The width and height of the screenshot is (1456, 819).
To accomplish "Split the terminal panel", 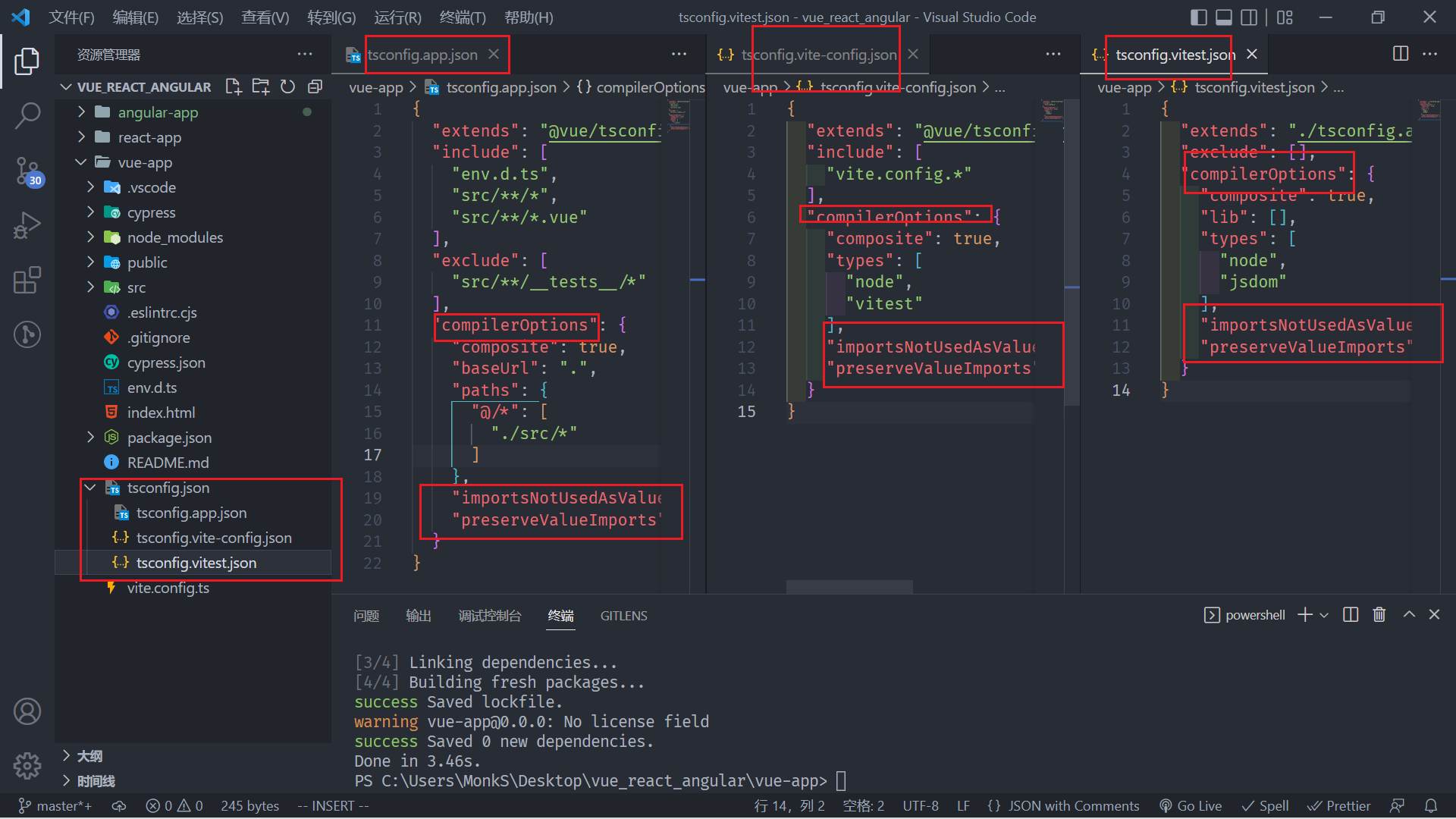I will tap(1351, 614).
